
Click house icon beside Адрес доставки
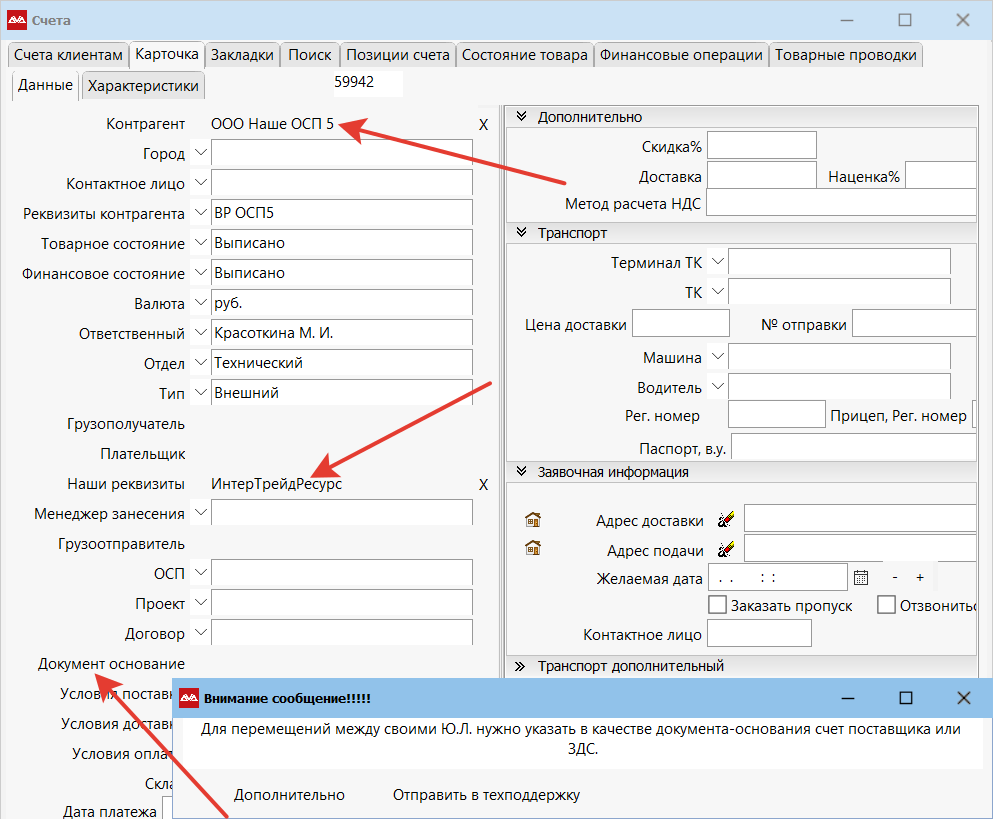(533, 519)
